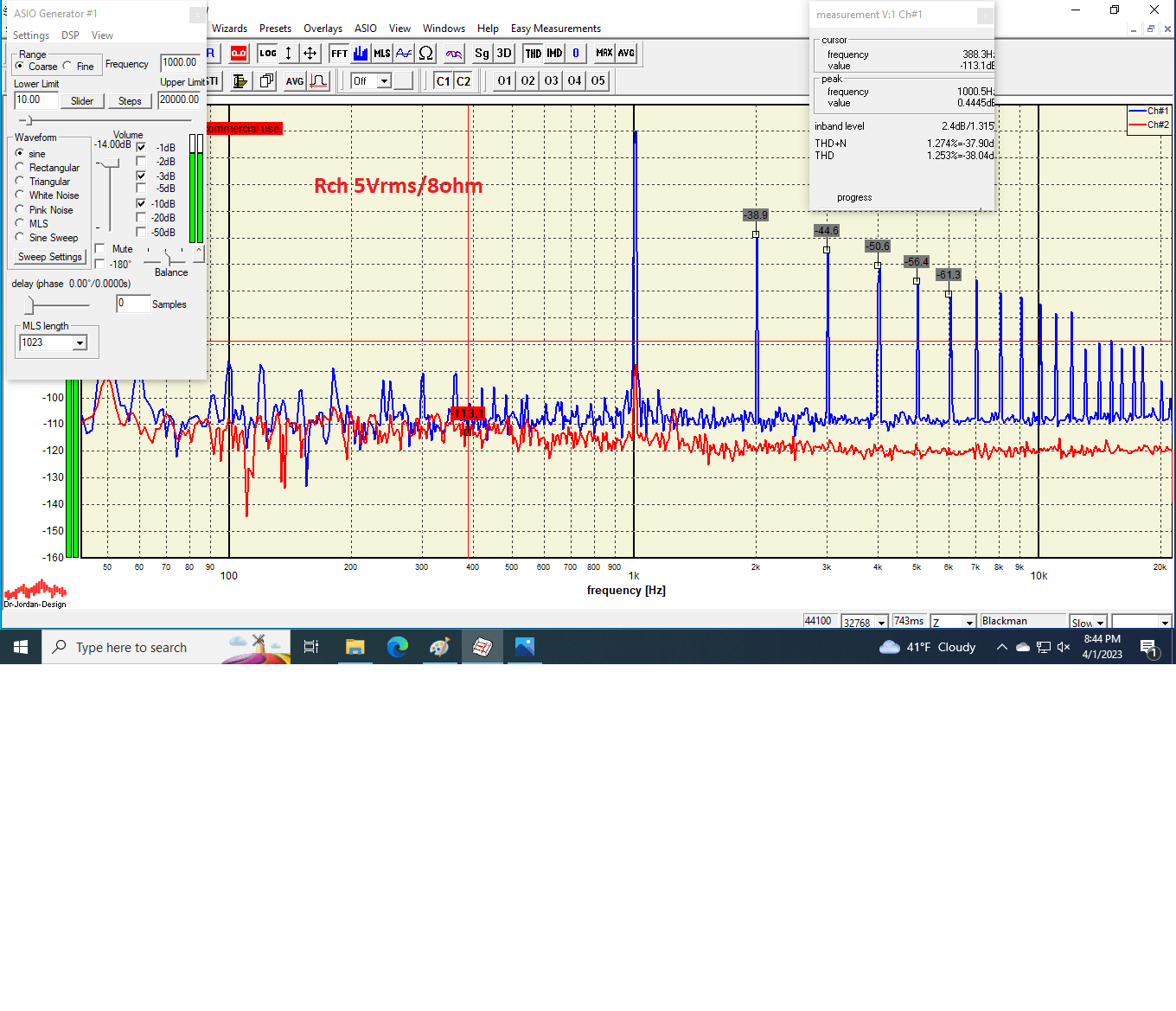1176x1011 pixels.
Task: Open DSP menu in ASIO Generator
Action: click(70, 35)
